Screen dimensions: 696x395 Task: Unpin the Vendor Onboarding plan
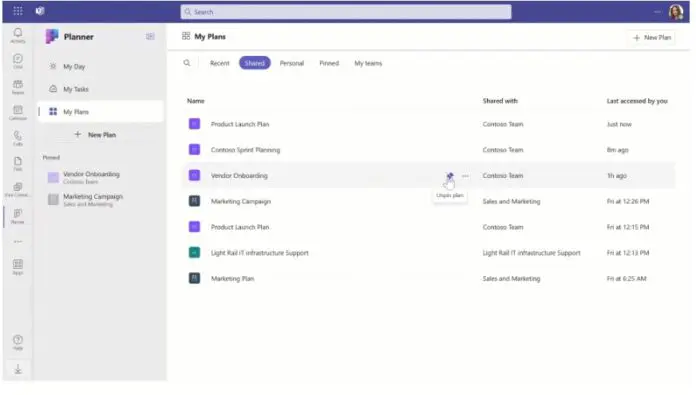point(450,176)
